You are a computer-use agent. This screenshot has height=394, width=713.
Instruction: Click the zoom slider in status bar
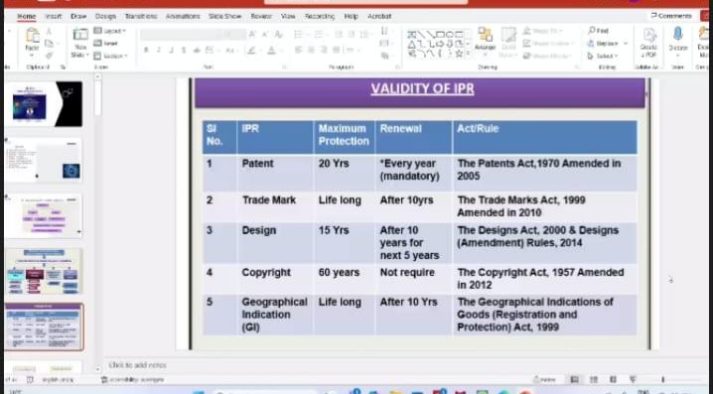point(663,379)
